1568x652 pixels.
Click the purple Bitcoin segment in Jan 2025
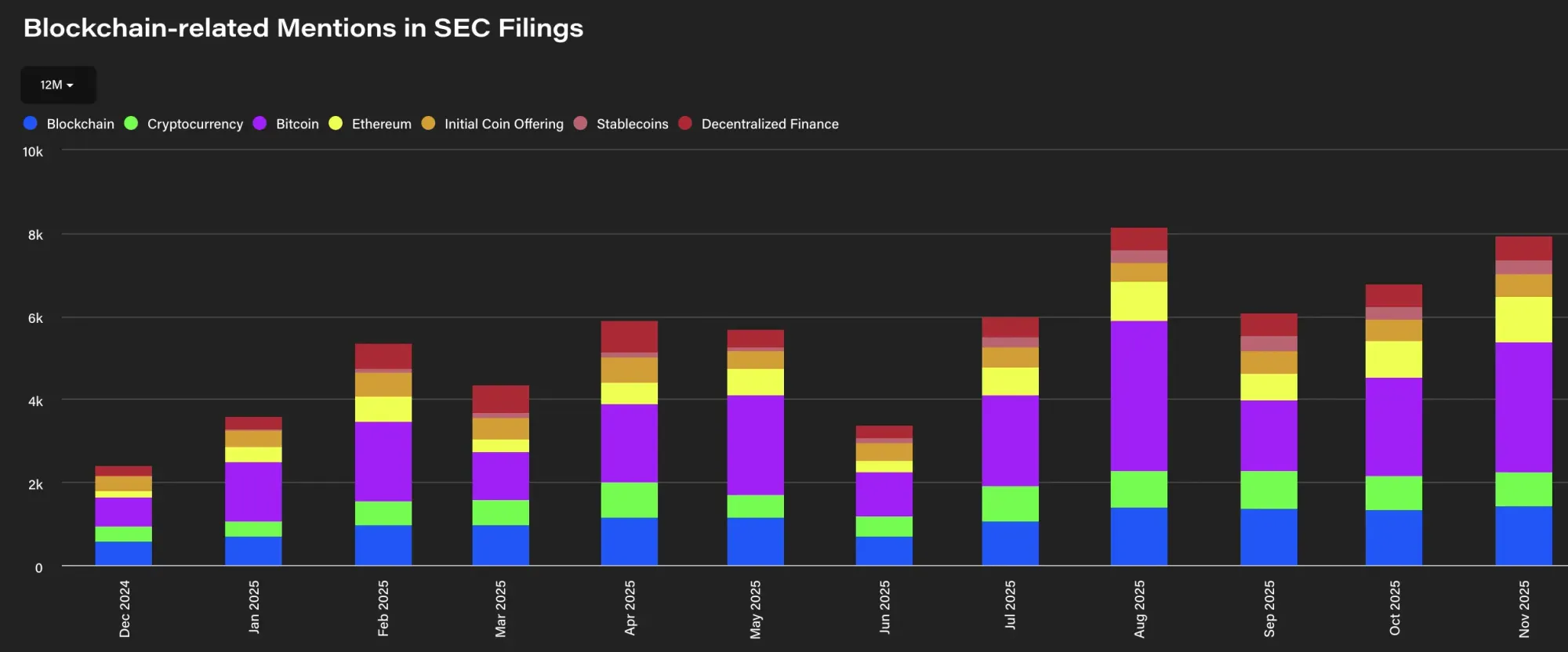click(x=253, y=491)
